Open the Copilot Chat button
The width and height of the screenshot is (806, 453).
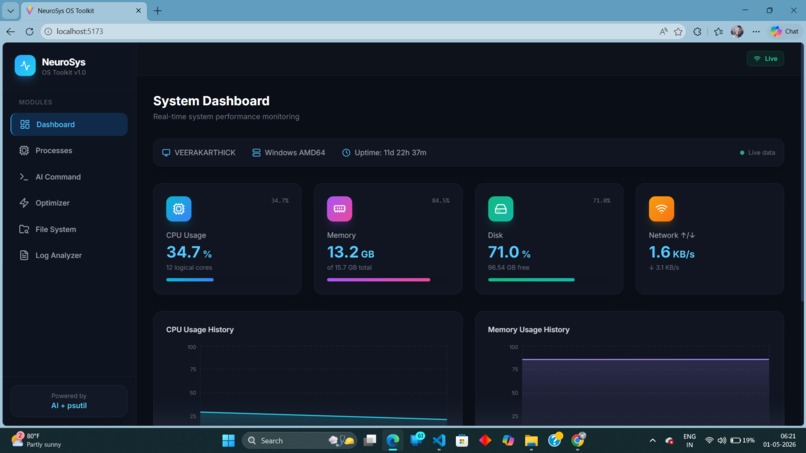point(784,31)
